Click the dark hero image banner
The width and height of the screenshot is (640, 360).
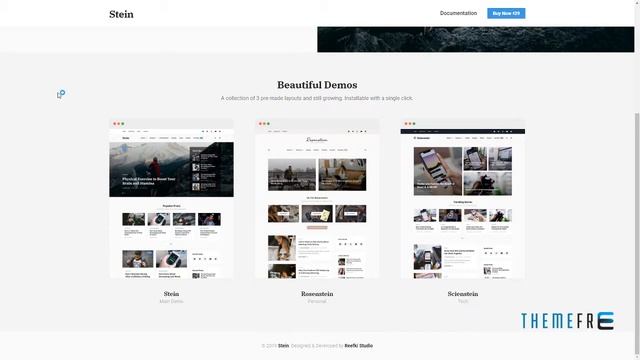[x=476, y=40]
